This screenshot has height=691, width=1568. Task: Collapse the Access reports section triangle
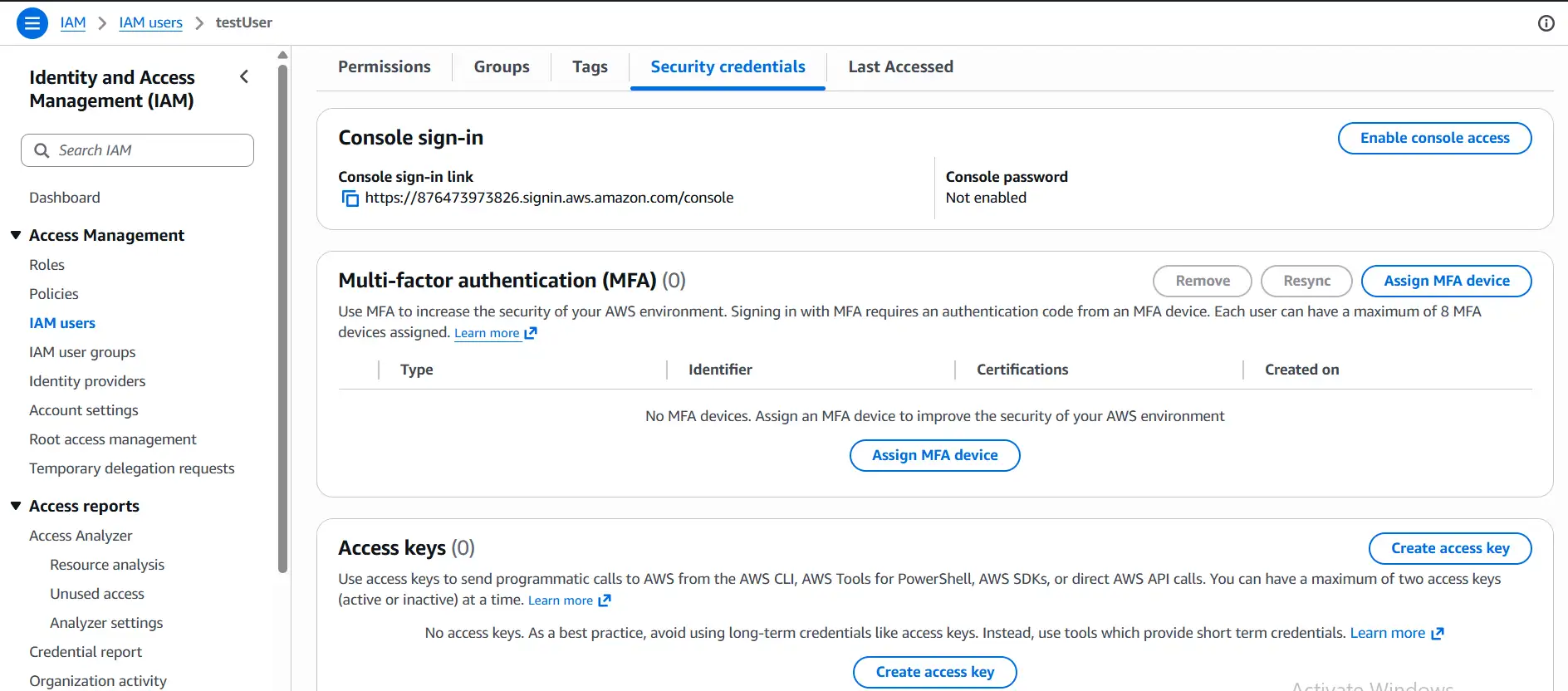[x=16, y=506]
